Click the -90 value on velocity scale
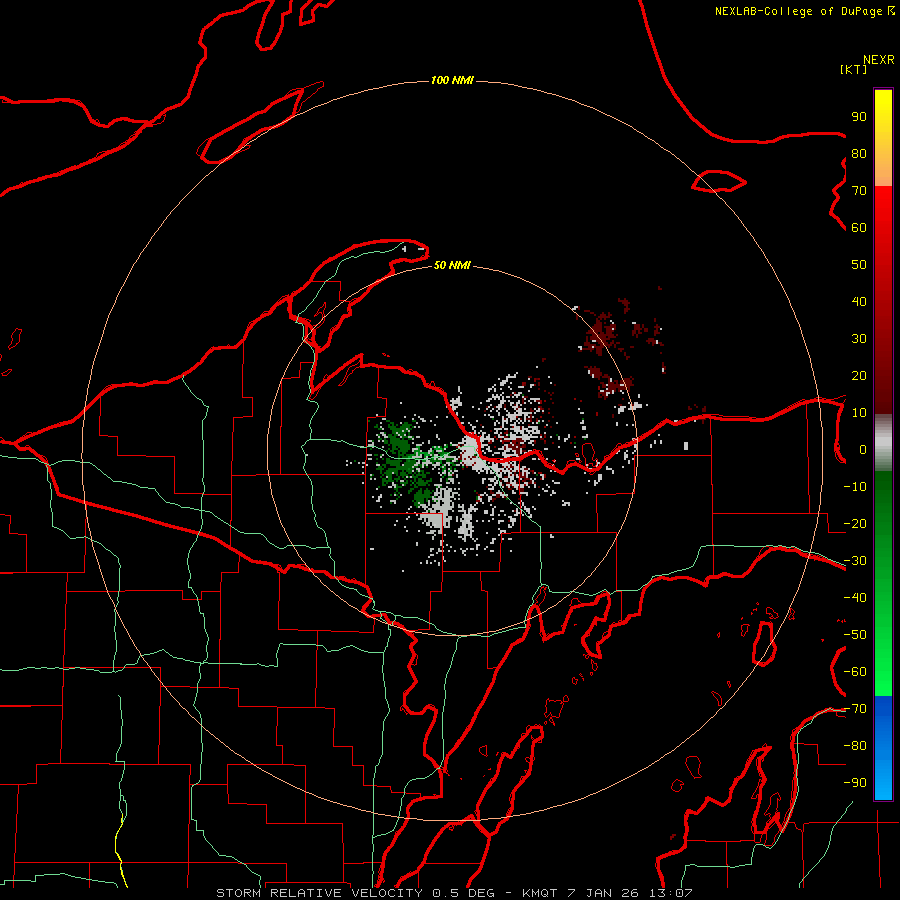Image resolution: width=900 pixels, height=900 pixels. click(855, 783)
